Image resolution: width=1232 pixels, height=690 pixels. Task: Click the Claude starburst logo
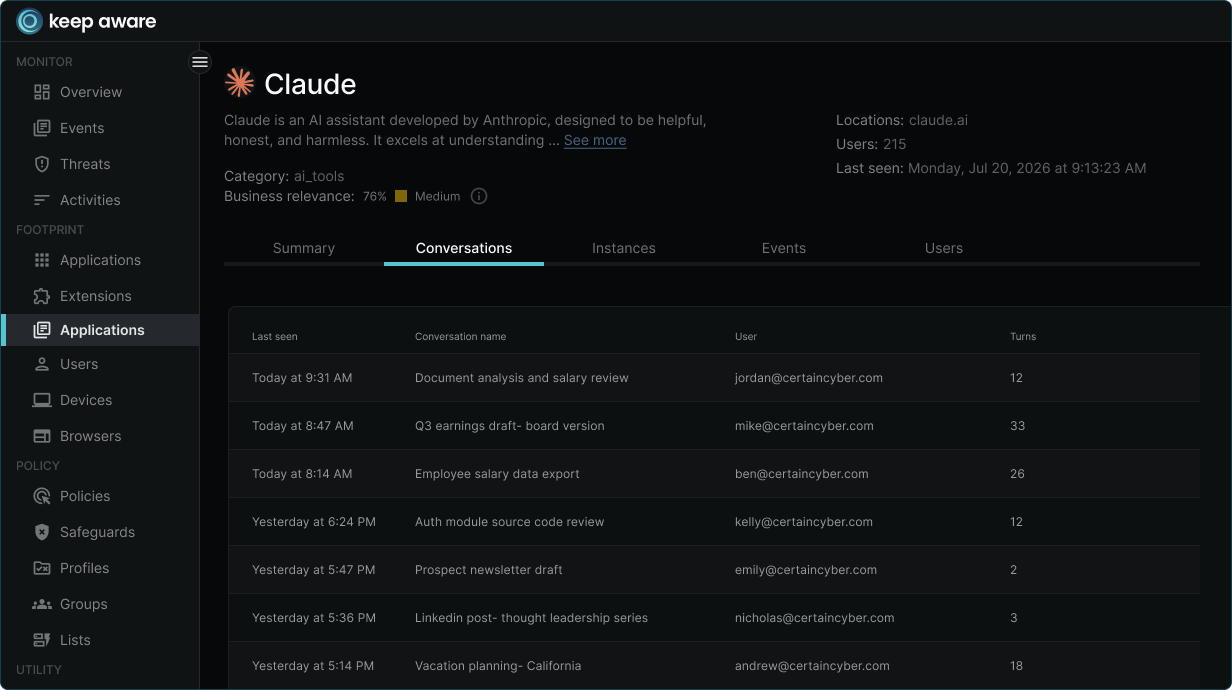240,83
